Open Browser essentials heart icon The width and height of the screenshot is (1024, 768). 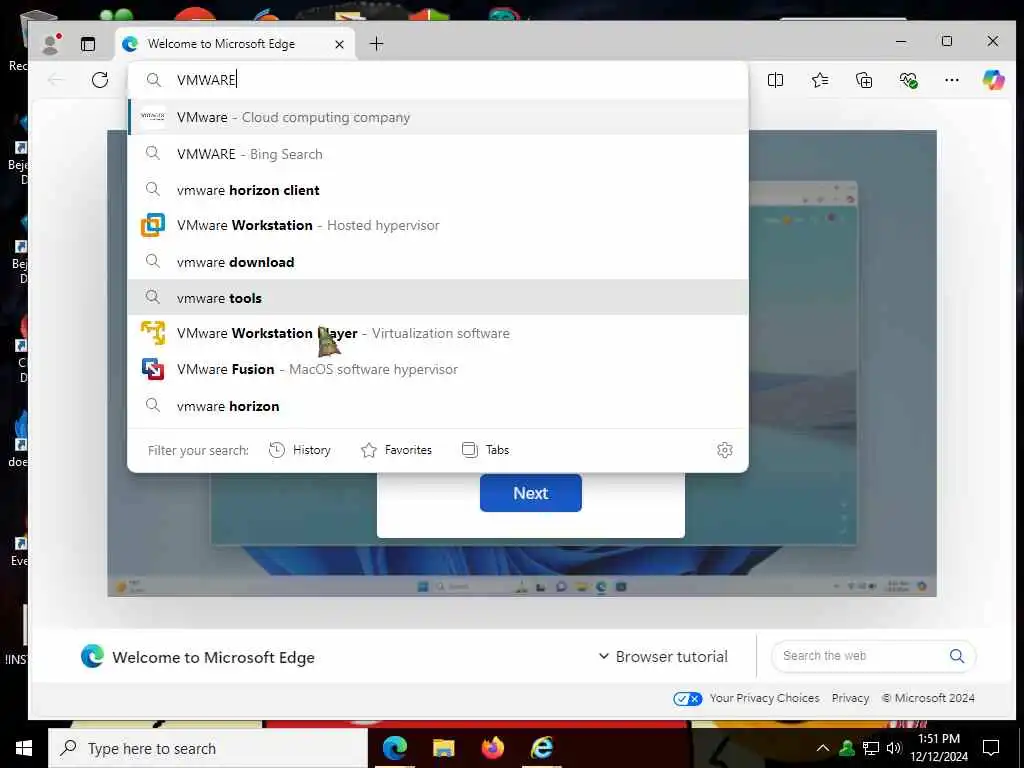click(908, 80)
